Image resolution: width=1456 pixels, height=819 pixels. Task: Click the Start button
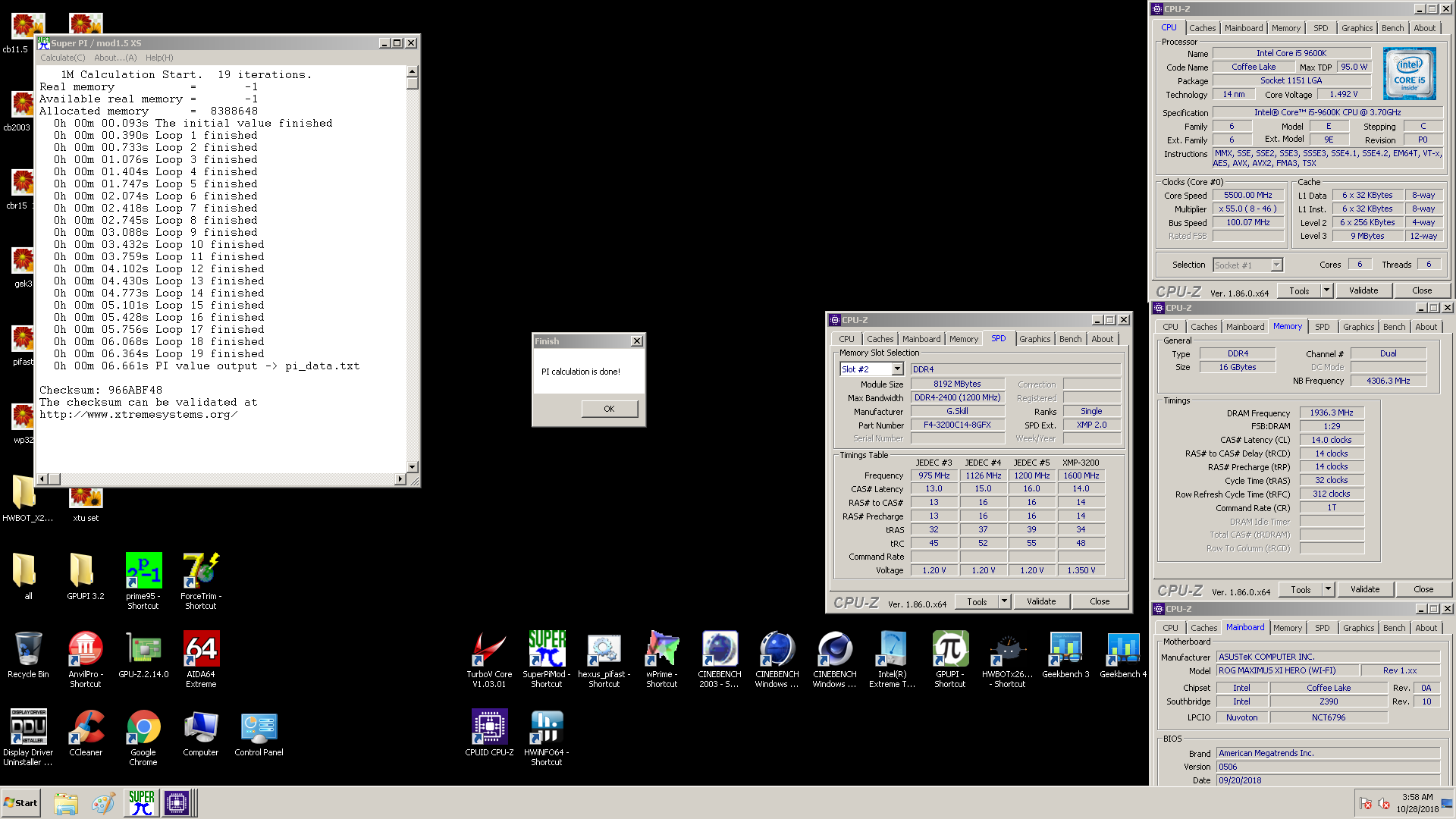coord(21,803)
